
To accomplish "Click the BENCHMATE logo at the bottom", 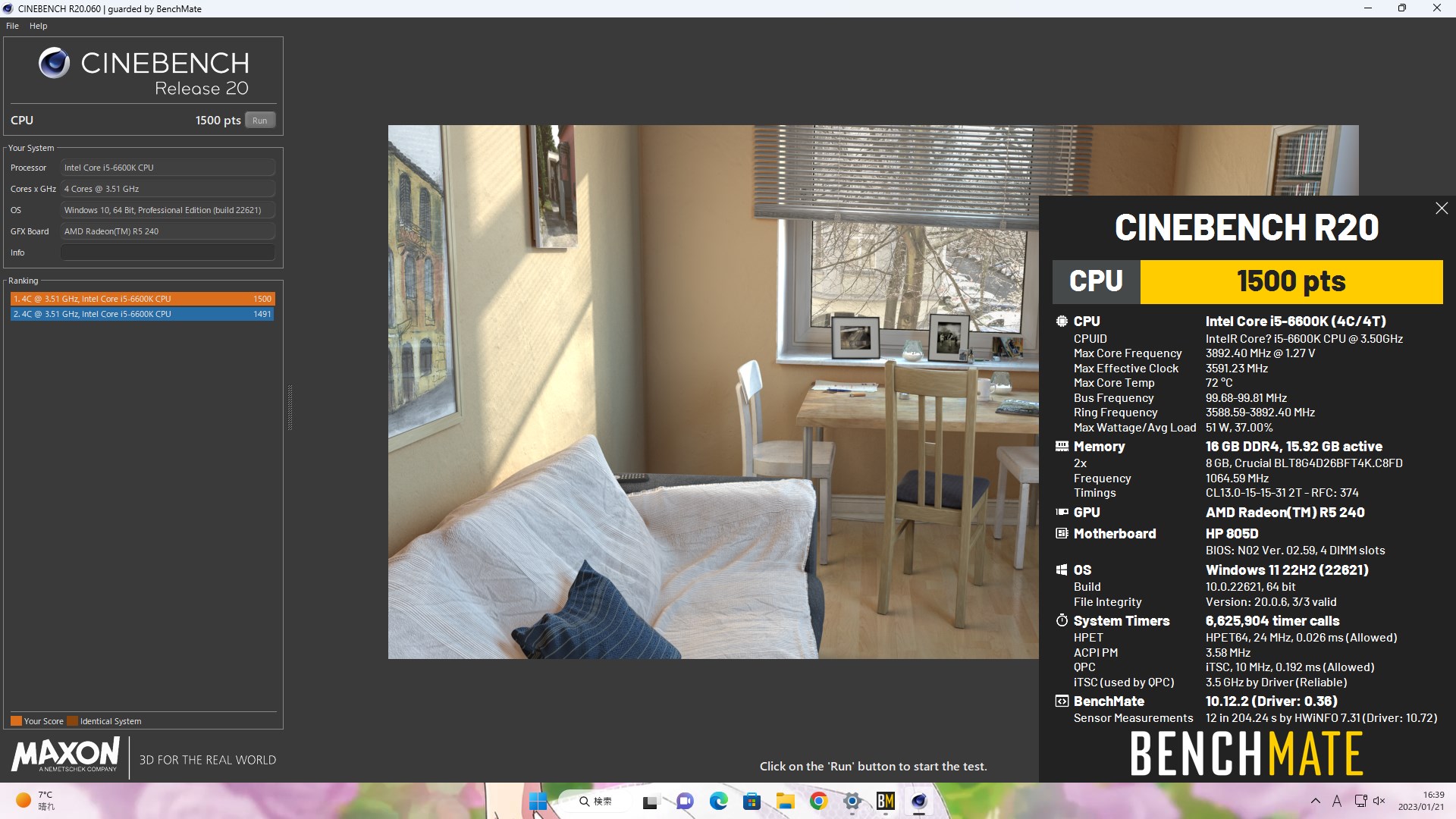I will 1247,754.
